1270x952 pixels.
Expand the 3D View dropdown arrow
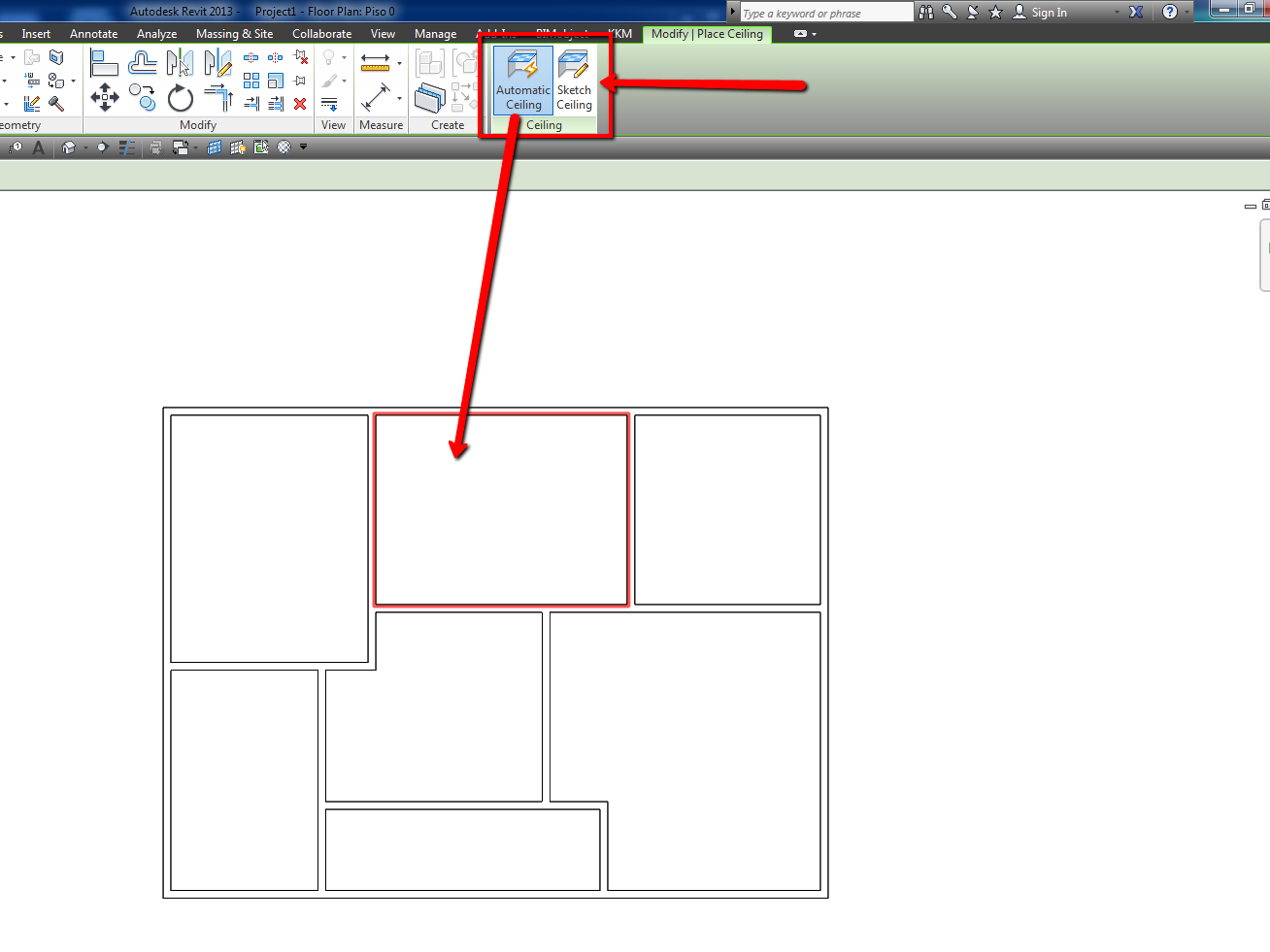pos(85,148)
